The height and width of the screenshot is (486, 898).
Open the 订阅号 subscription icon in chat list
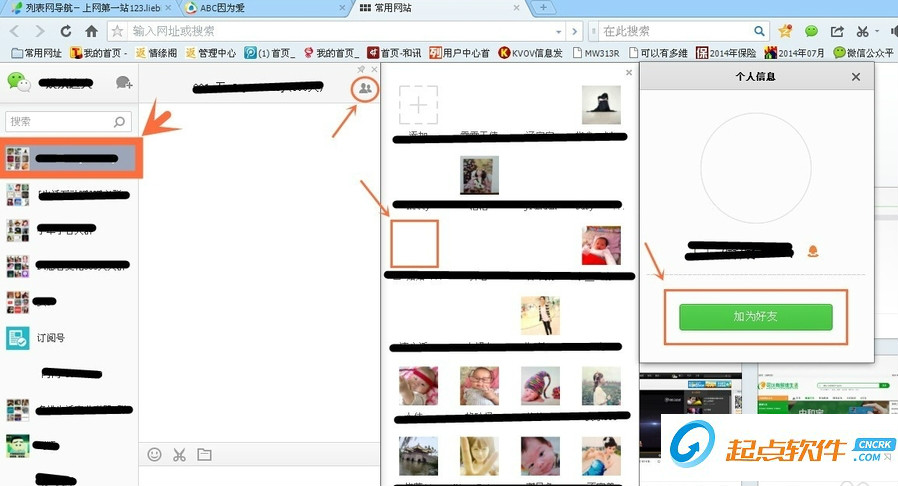click(x=18, y=338)
